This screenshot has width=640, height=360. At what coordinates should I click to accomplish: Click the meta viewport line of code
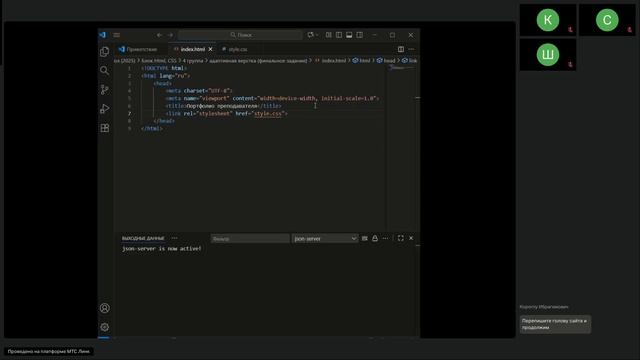point(272,98)
